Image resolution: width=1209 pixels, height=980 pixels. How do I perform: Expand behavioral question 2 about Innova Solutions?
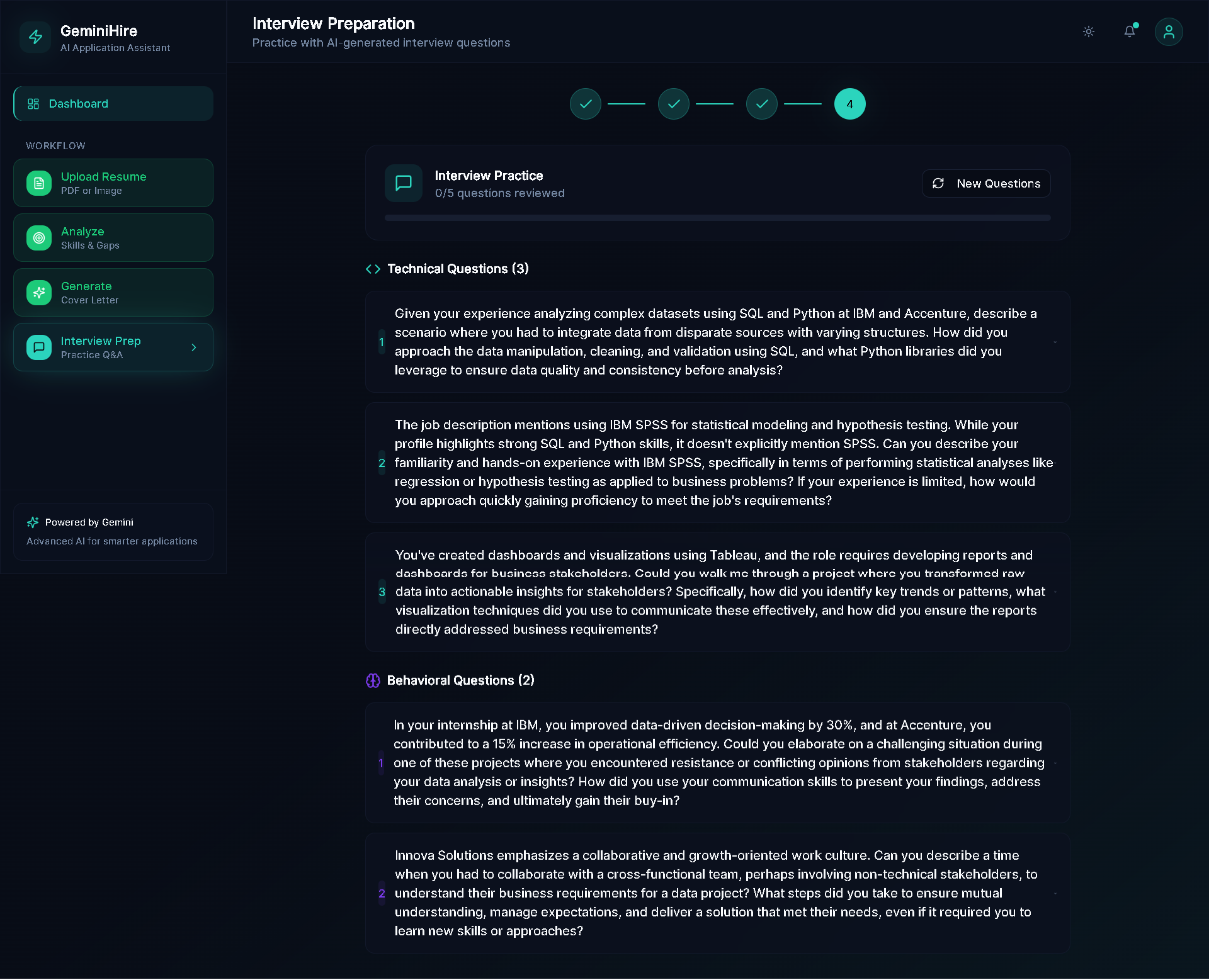pyautogui.click(x=717, y=893)
